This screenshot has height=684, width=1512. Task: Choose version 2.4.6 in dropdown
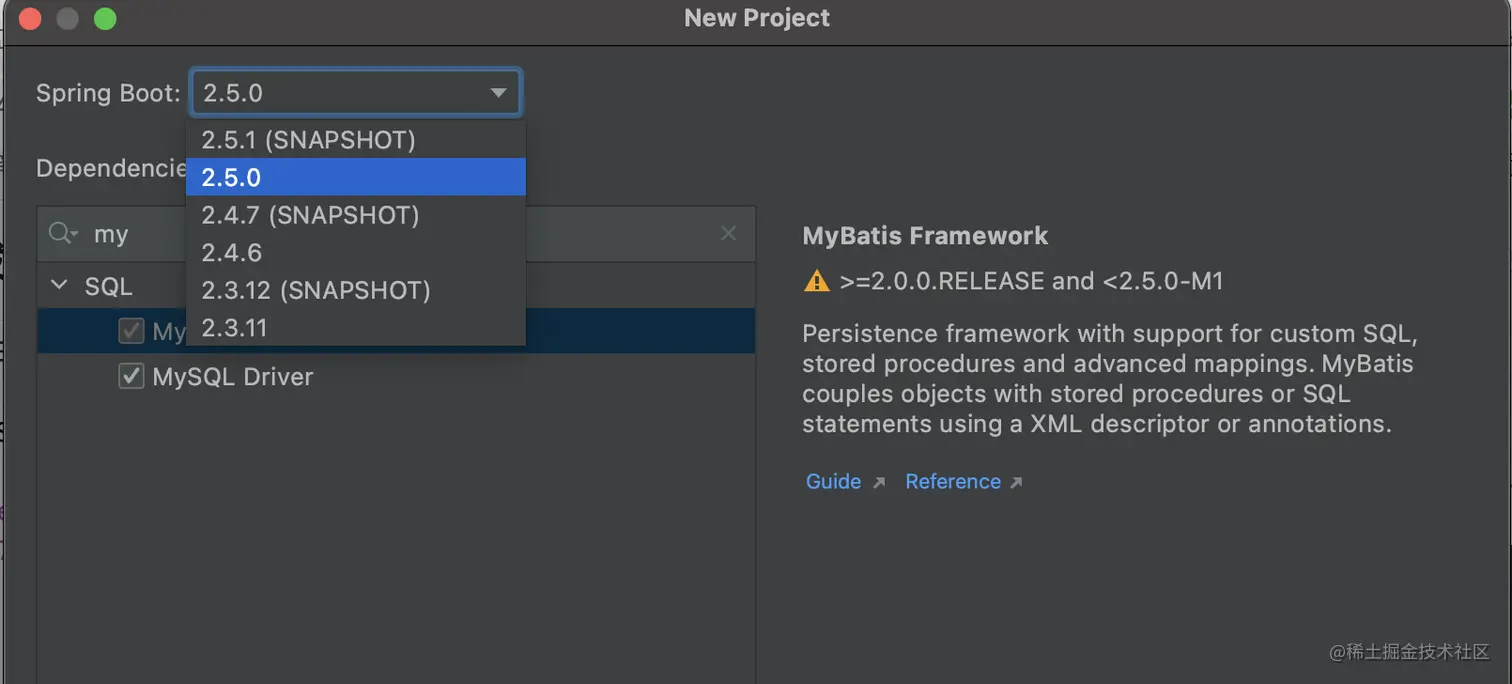pos(232,252)
